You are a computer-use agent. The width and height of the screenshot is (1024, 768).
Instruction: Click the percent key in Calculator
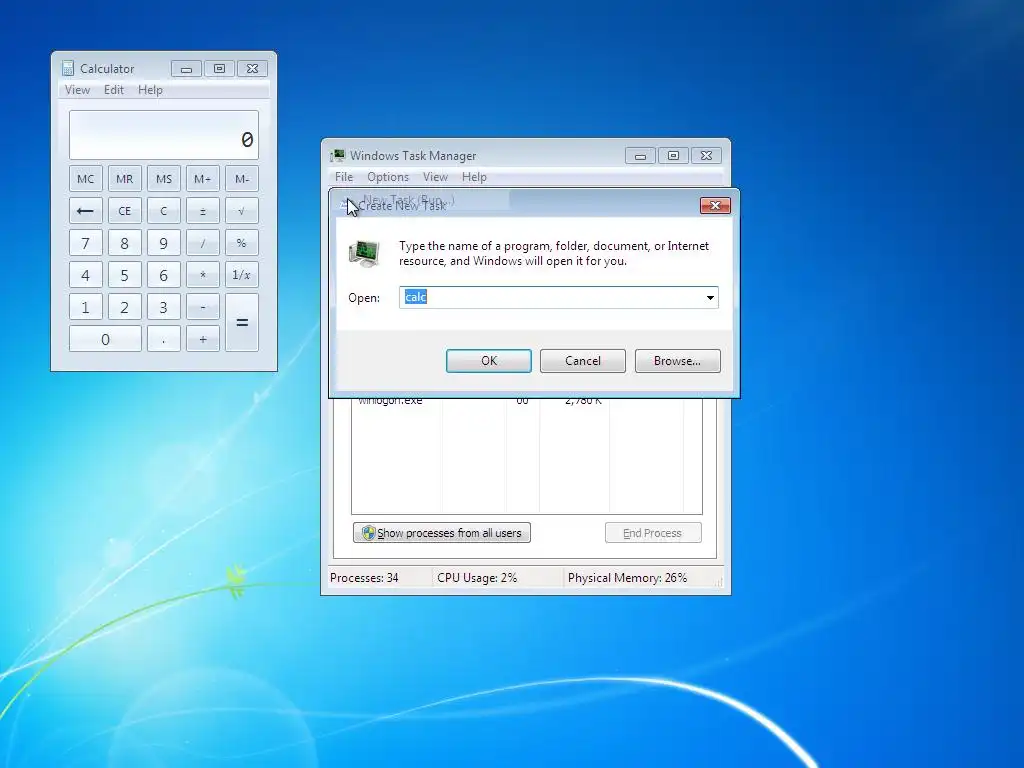pos(242,243)
